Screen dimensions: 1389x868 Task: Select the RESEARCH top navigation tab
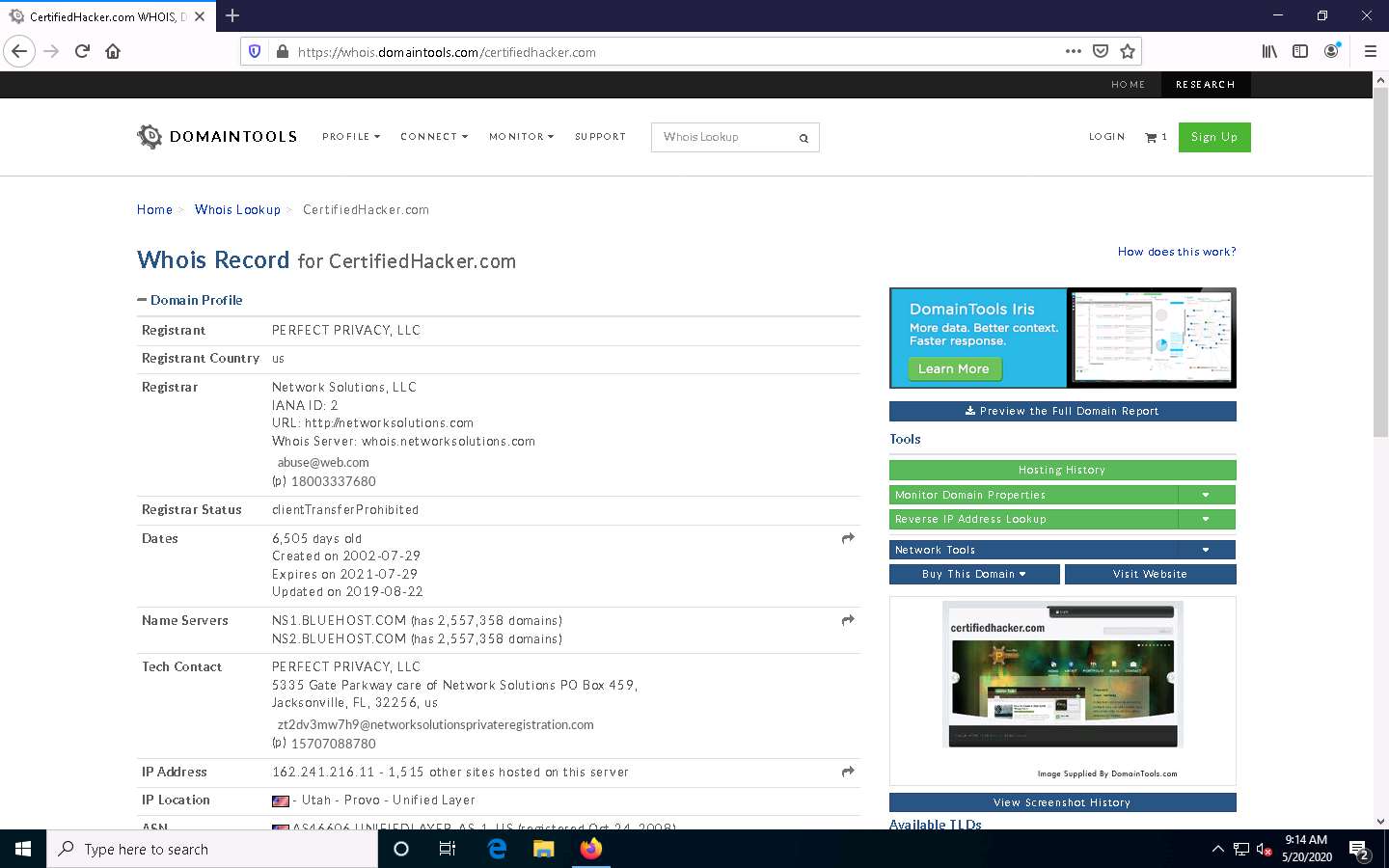[x=1205, y=85]
